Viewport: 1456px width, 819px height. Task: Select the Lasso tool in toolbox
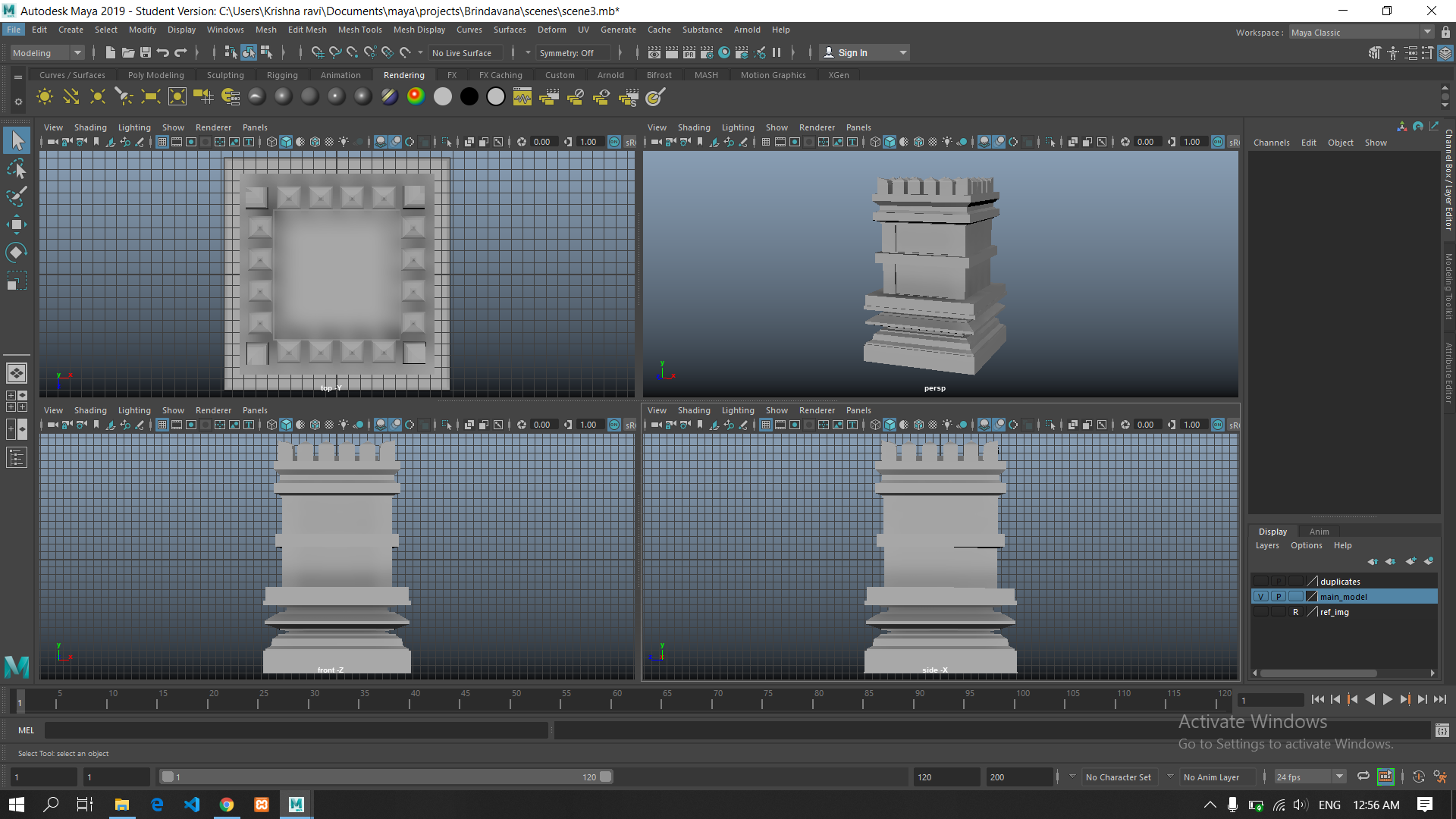[17, 168]
